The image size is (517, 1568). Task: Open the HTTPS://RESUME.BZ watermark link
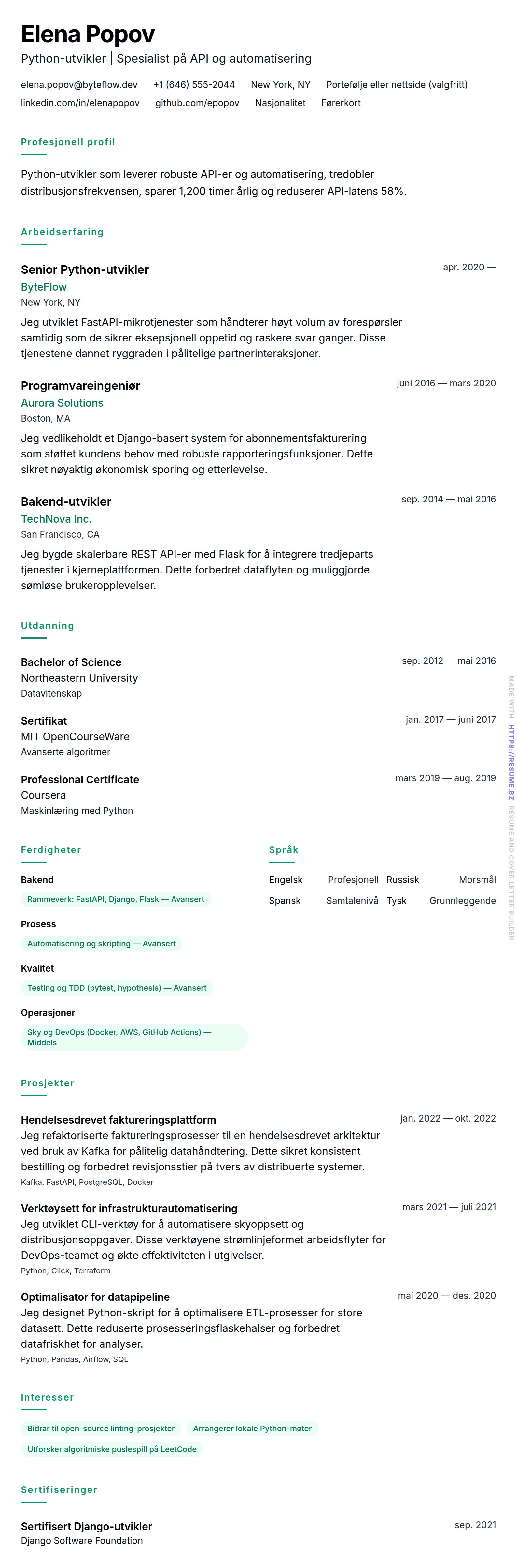click(511, 762)
